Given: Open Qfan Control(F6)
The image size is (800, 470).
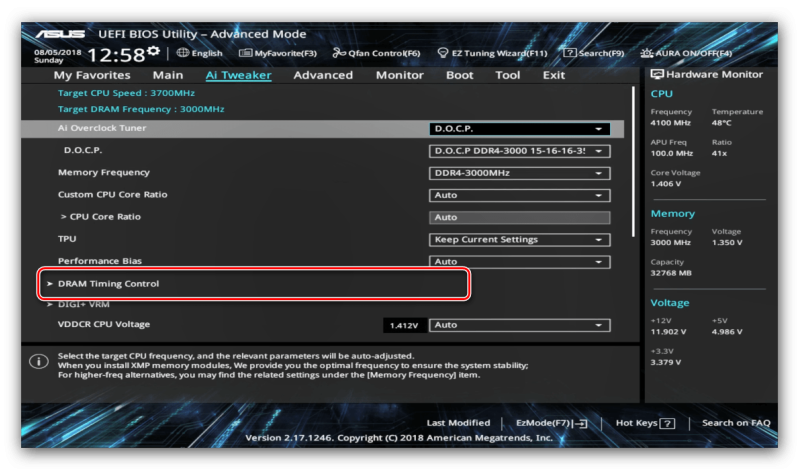Looking at the screenshot, I should click(x=377, y=53).
